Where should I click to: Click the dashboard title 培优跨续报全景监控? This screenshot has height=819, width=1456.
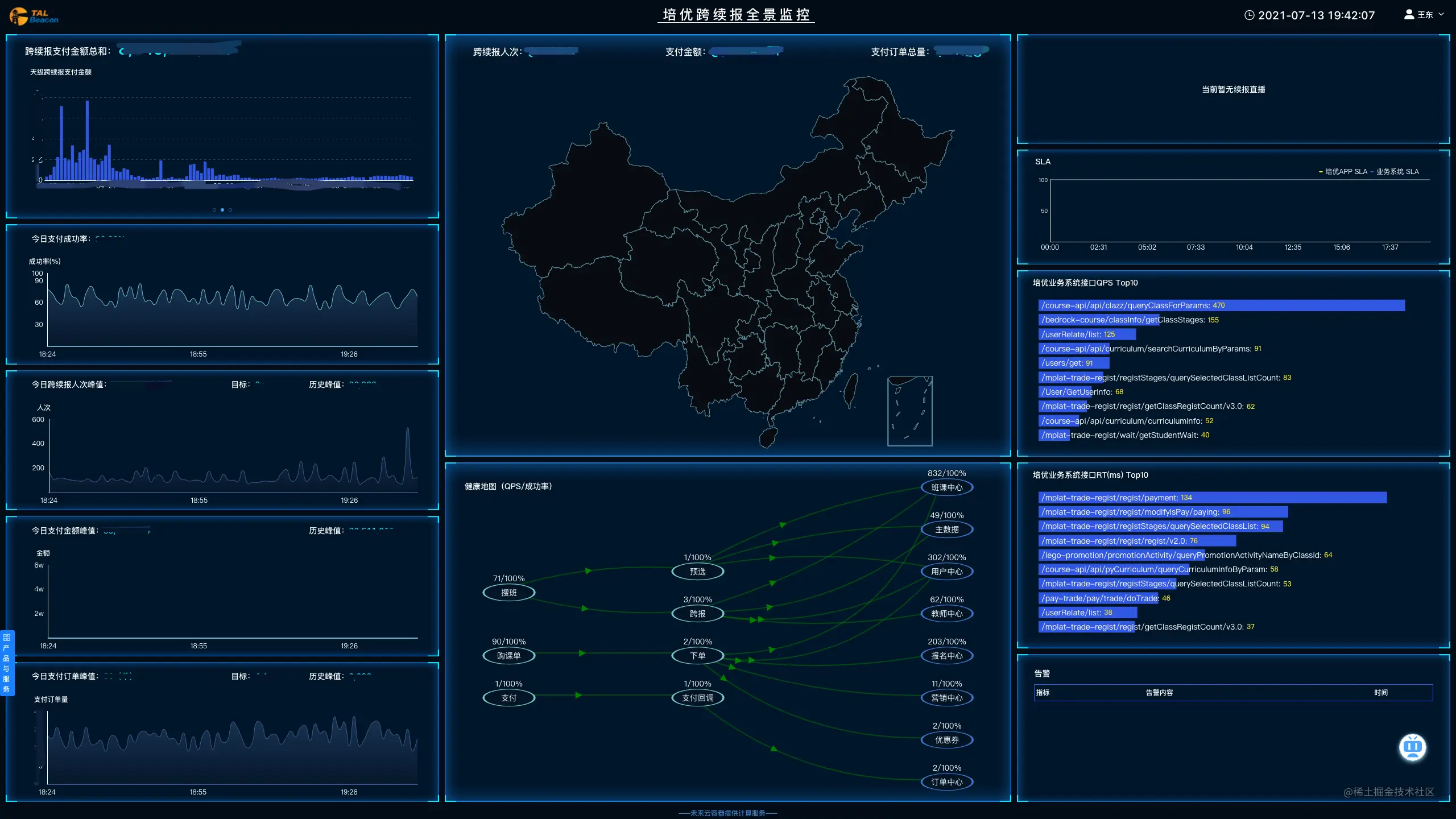point(736,15)
